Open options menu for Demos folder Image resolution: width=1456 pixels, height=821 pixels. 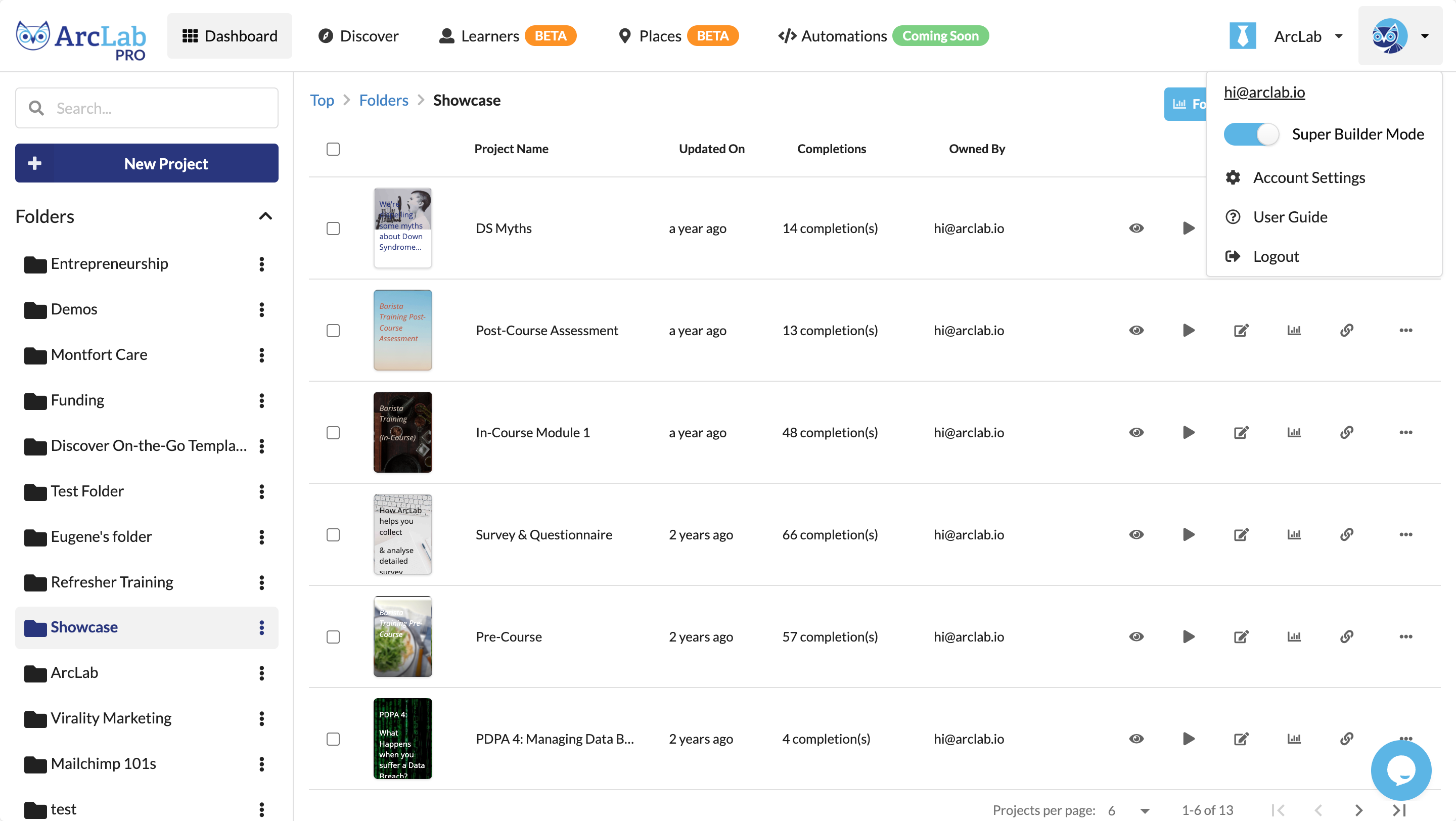262,309
